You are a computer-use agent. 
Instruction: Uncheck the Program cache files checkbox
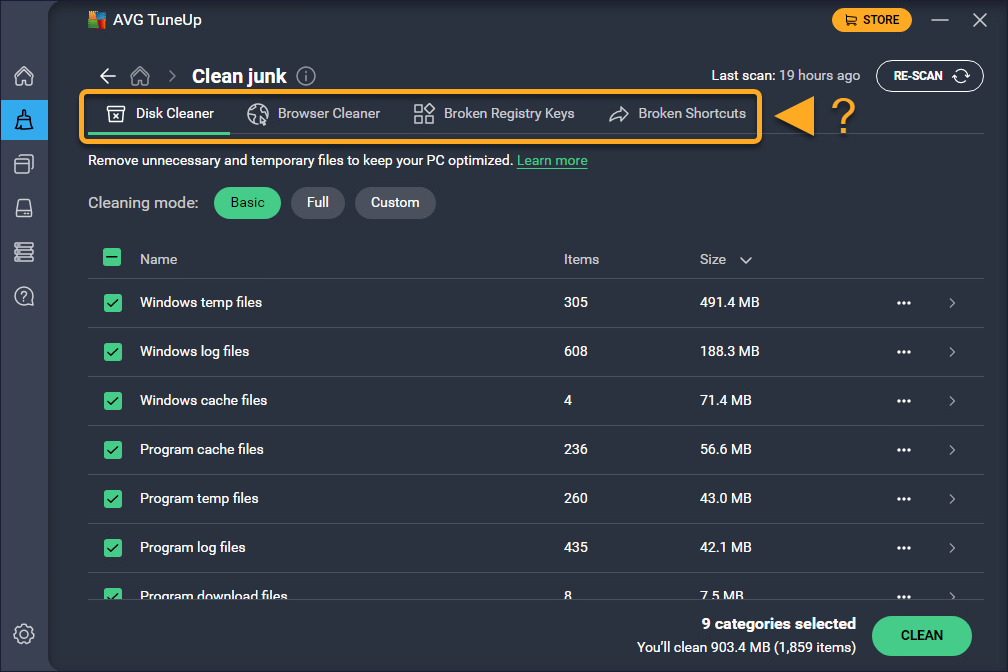113,449
